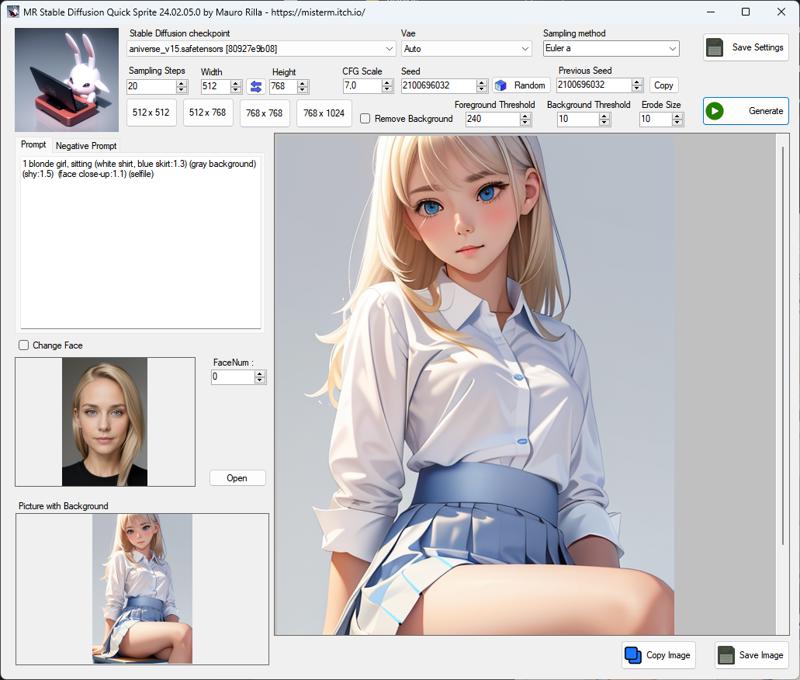The width and height of the screenshot is (800, 680).
Task: Click the Sampling Steps value field
Action: click(x=152, y=86)
